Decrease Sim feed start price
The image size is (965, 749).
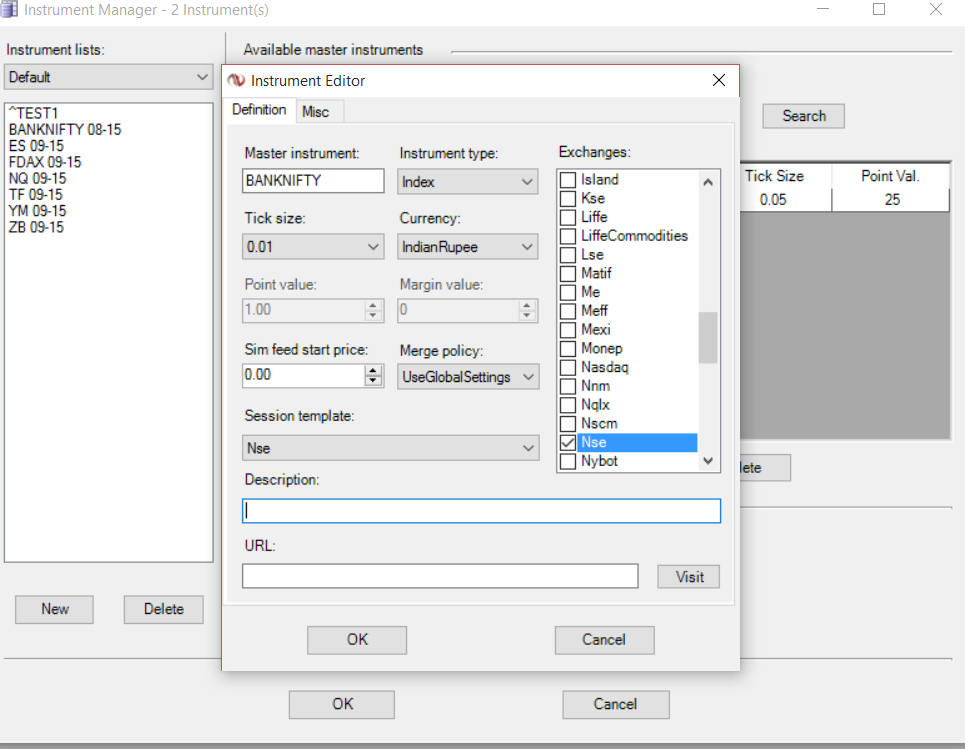pyautogui.click(x=373, y=380)
